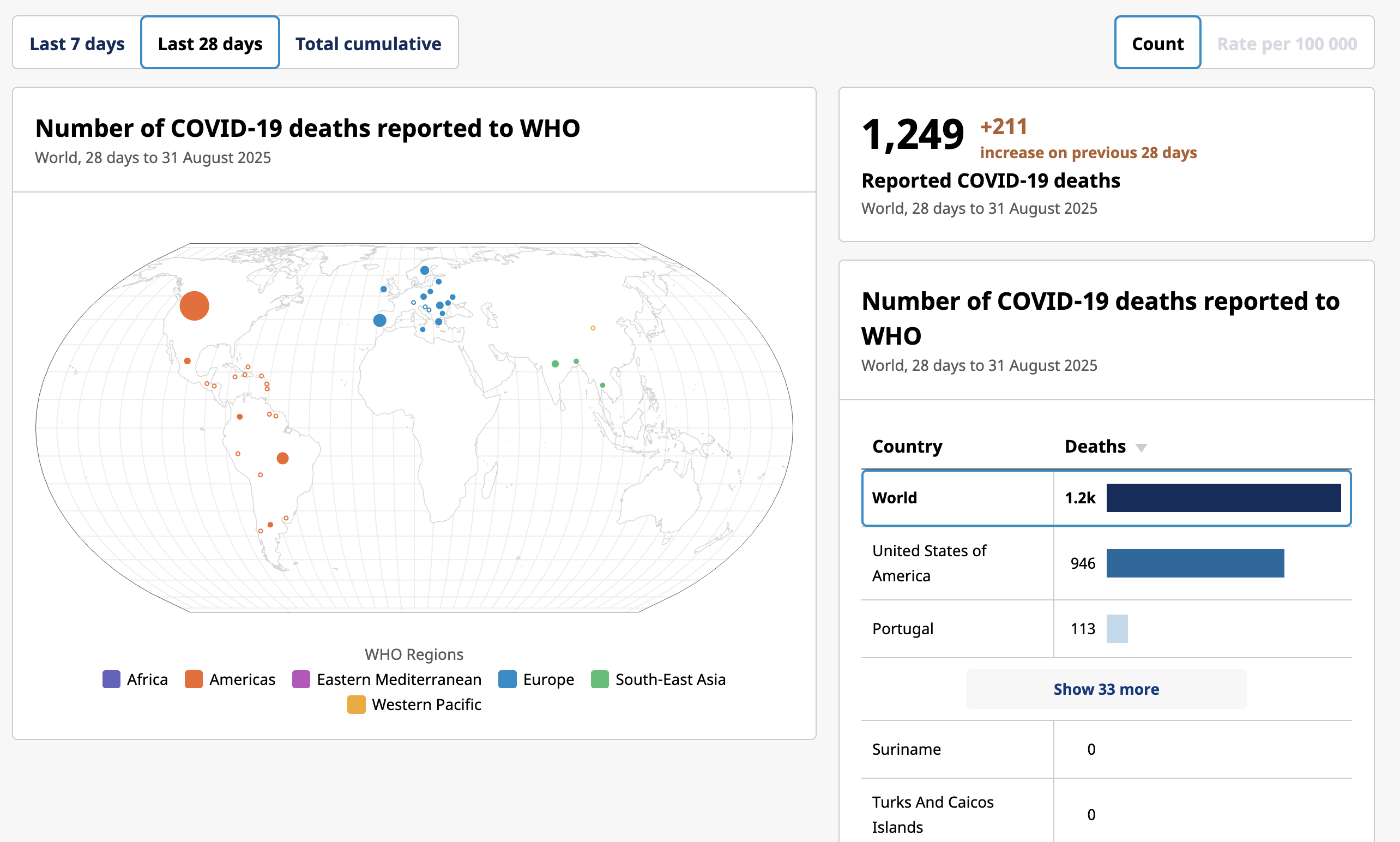Click the Portugal 113 deaths light bar

pos(1117,629)
